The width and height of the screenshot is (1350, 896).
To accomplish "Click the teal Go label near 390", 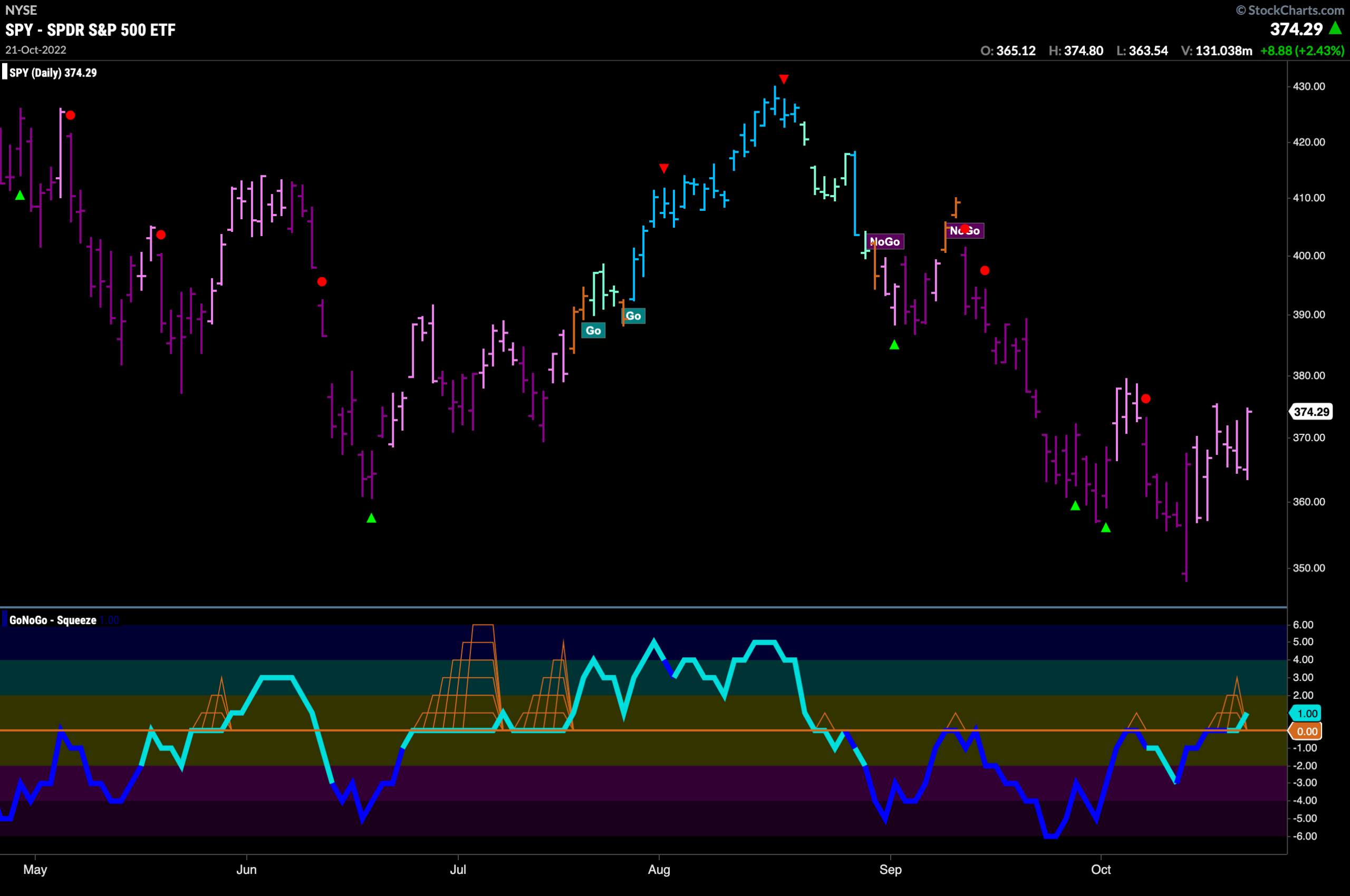I will pos(633,316).
